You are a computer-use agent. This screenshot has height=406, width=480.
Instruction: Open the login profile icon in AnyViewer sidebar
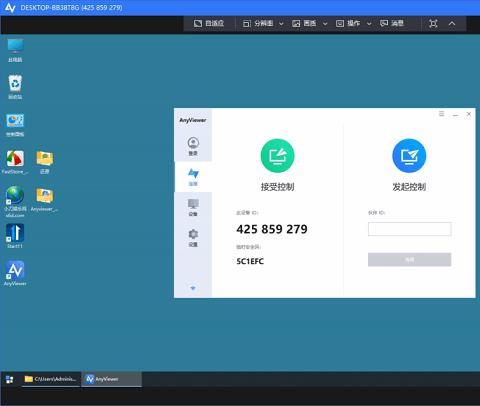point(193,146)
